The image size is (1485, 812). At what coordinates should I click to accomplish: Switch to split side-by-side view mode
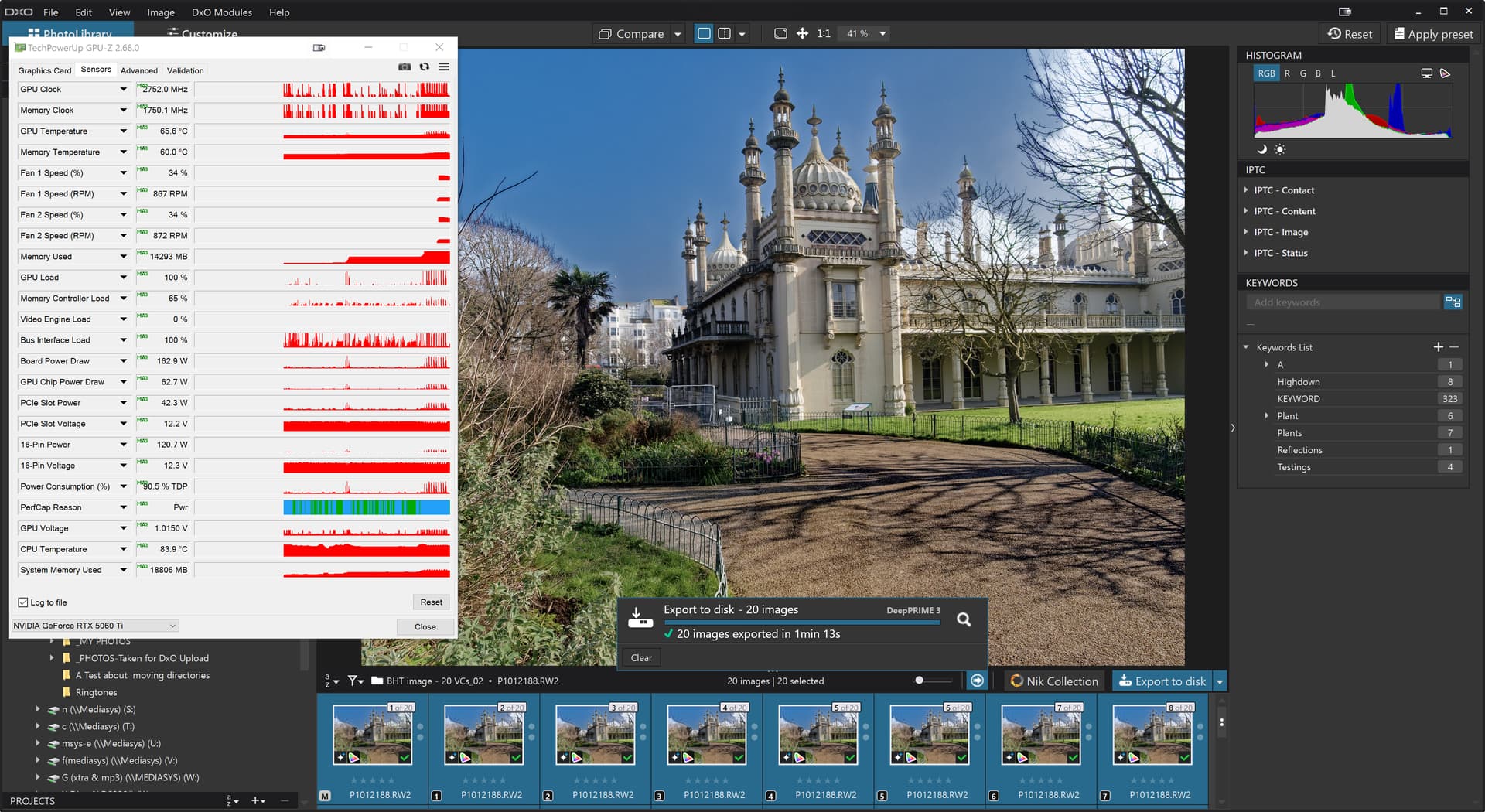click(x=724, y=34)
